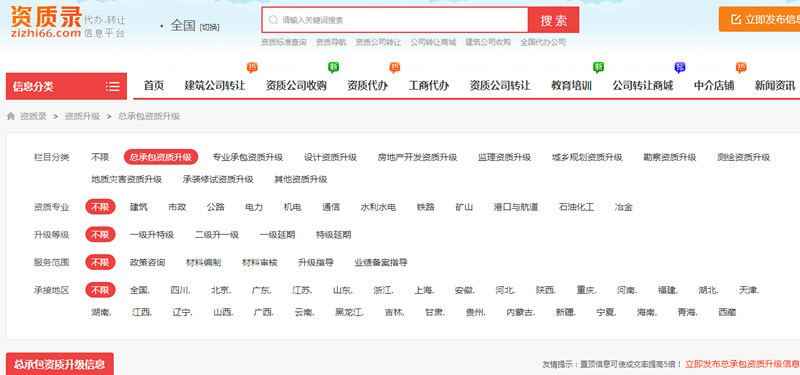
Task: Click the green new badge above 资质公司收购
Action: (x=334, y=67)
